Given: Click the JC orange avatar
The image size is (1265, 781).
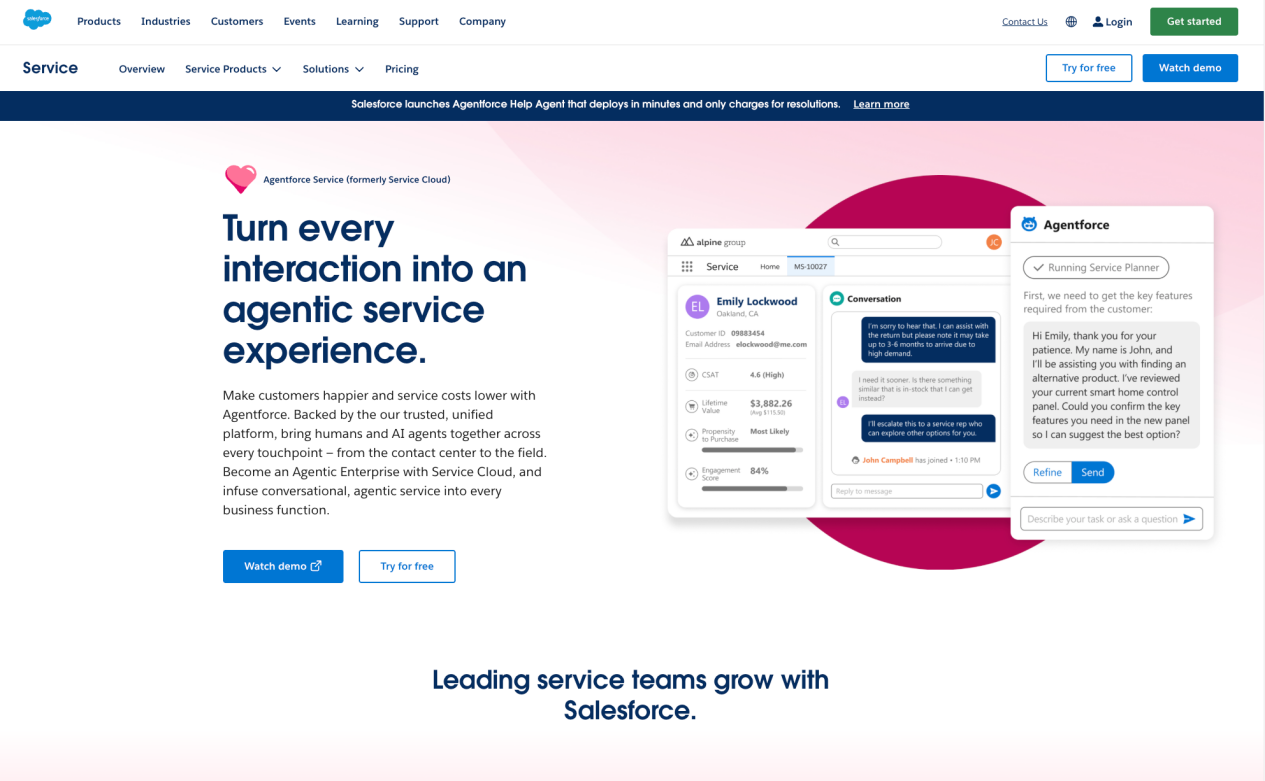Looking at the screenshot, I should [x=993, y=242].
